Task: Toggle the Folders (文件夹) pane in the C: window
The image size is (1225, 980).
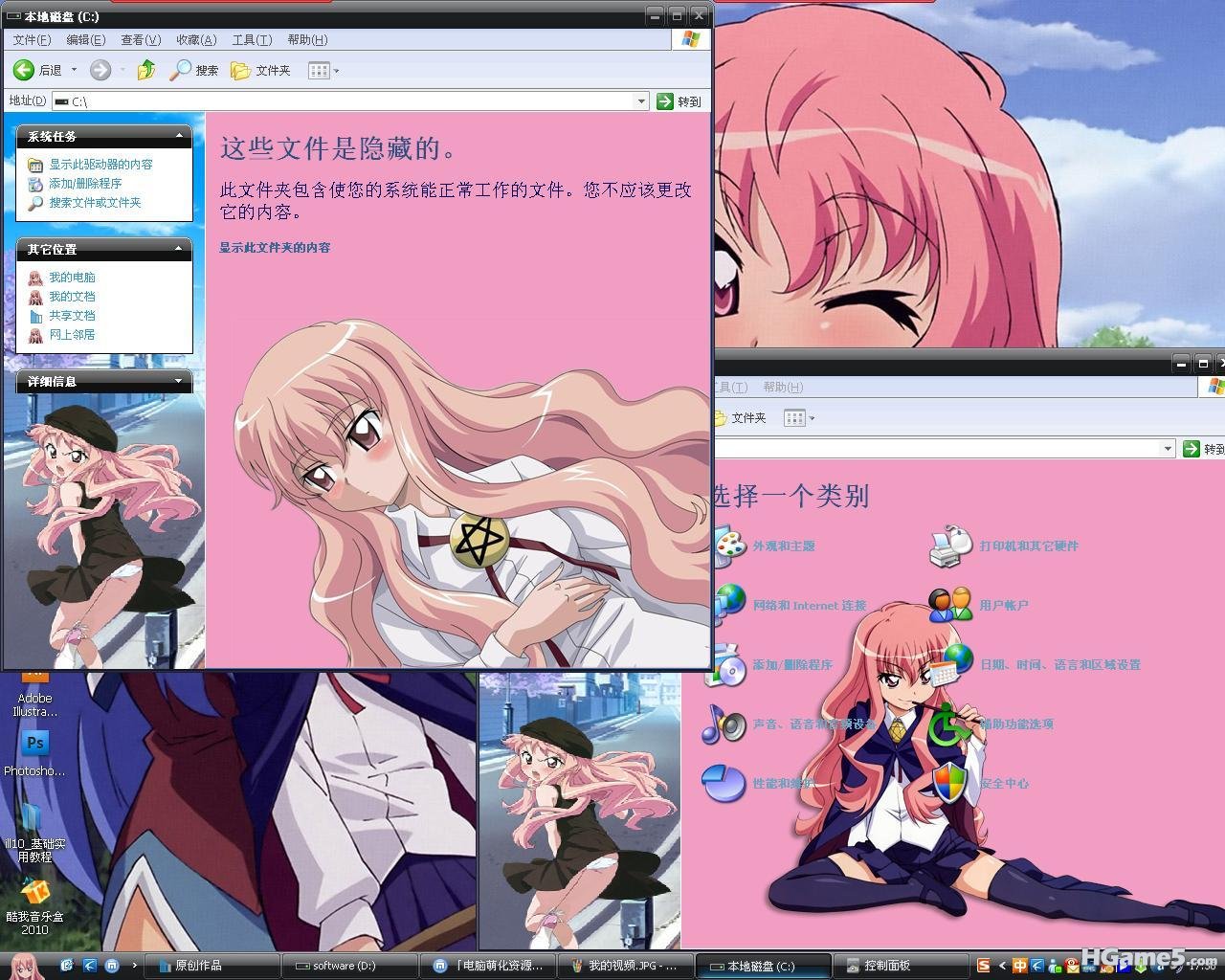Action: (260, 70)
